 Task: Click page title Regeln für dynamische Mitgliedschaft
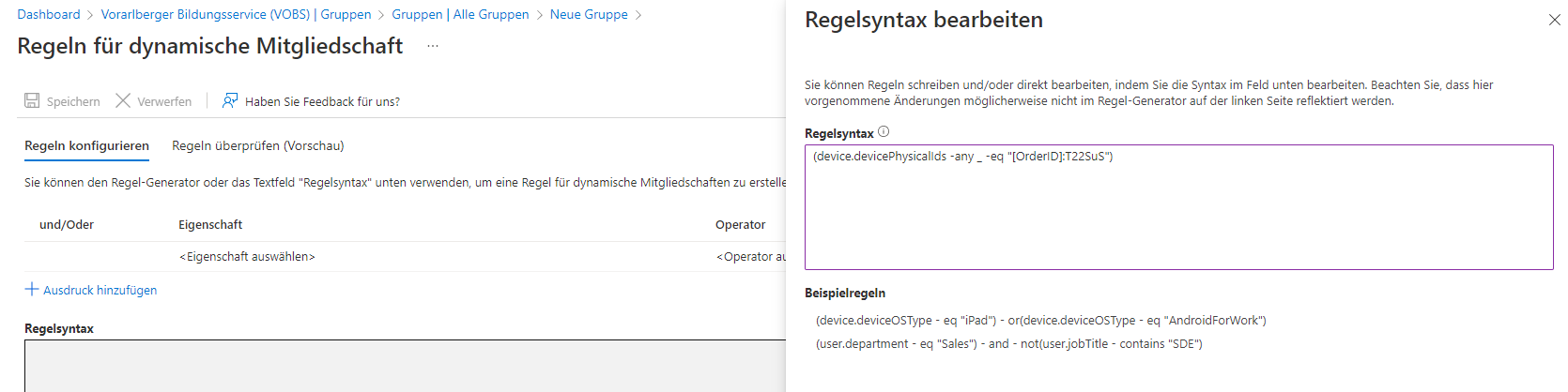point(210,46)
